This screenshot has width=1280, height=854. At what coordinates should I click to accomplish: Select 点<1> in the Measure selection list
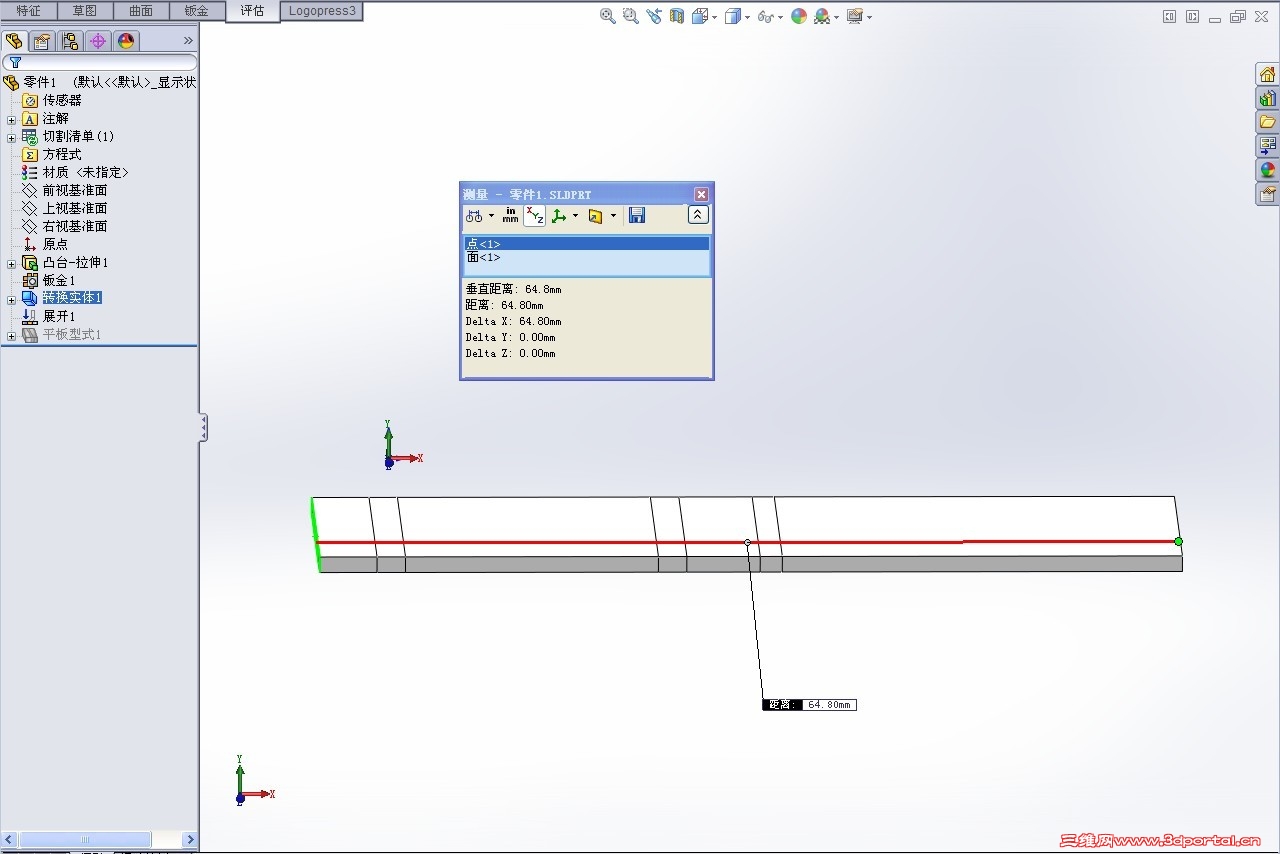(587, 244)
